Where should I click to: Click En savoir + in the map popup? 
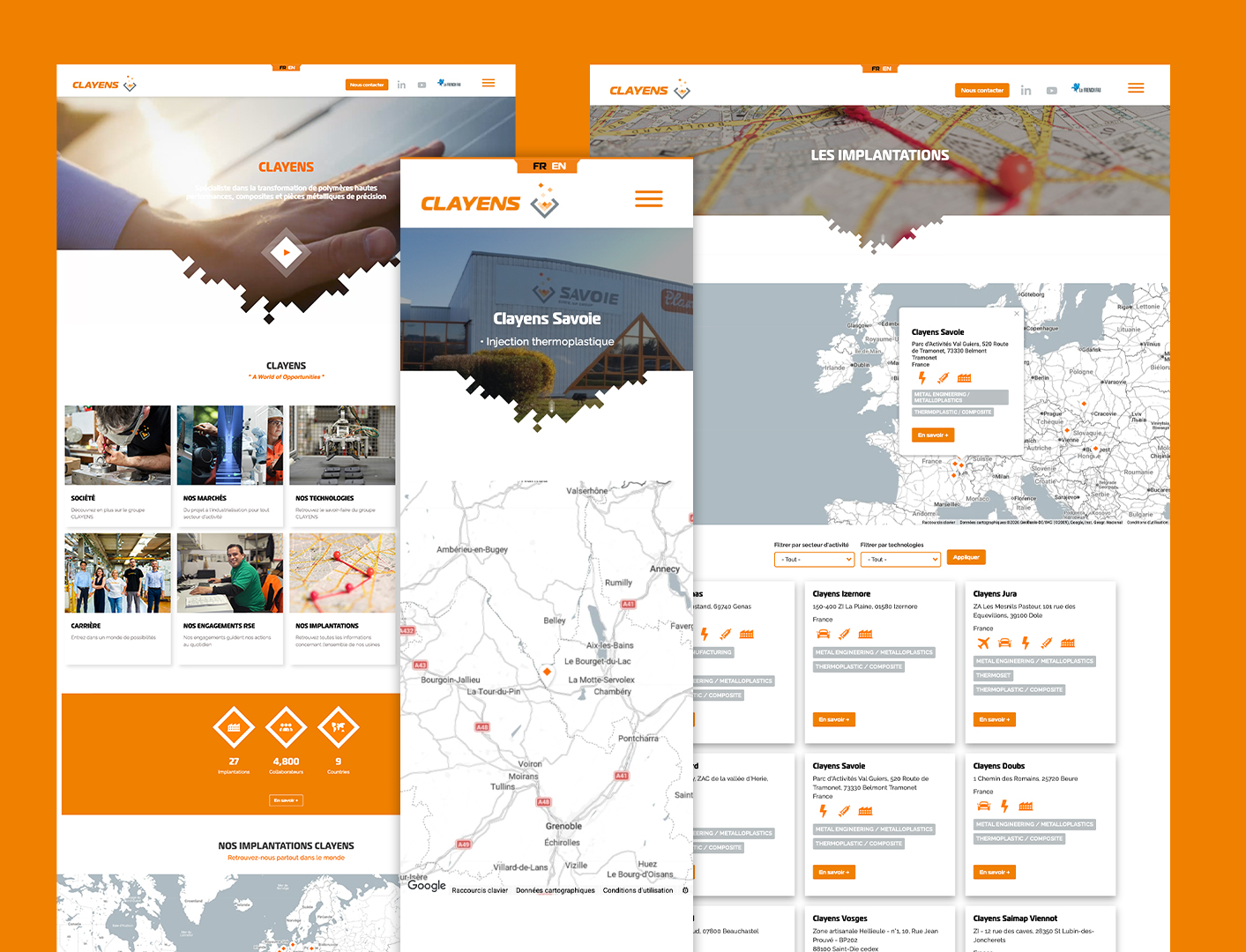[x=933, y=435]
